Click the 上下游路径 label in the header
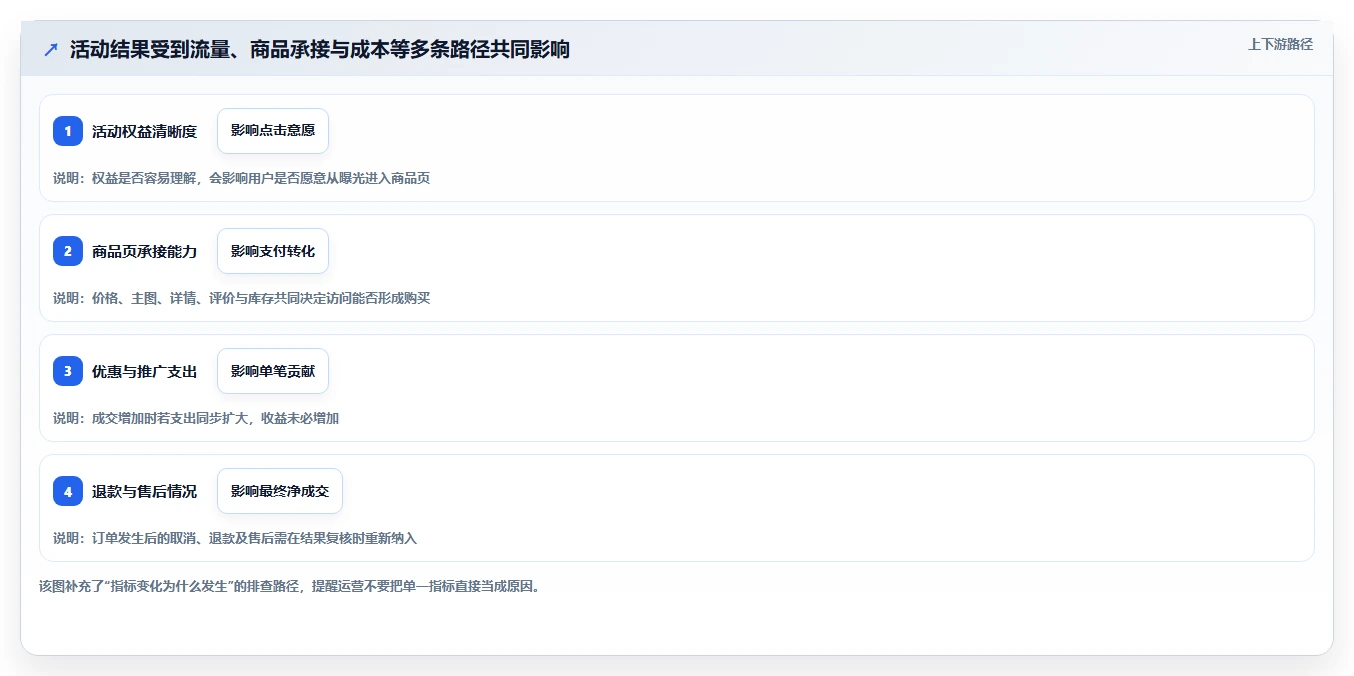The width and height of the screenshot is (1354, 676). [x=1280, y=44]
